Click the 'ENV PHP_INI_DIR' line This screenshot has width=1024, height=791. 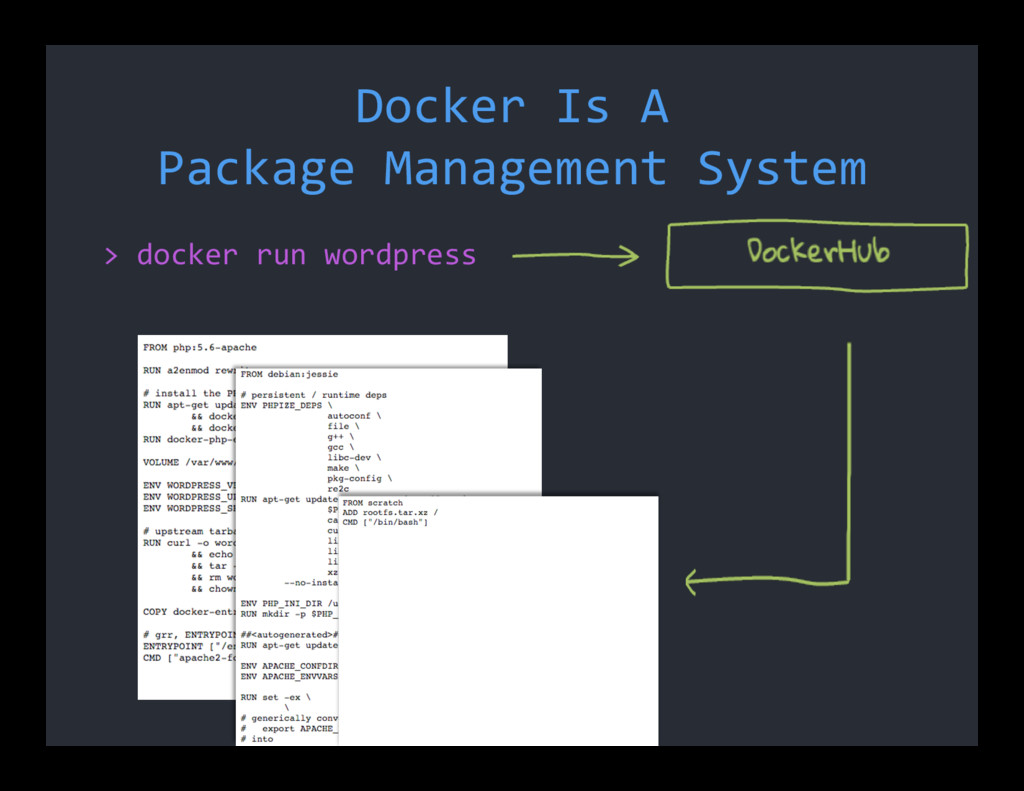[x=289, y=604]
